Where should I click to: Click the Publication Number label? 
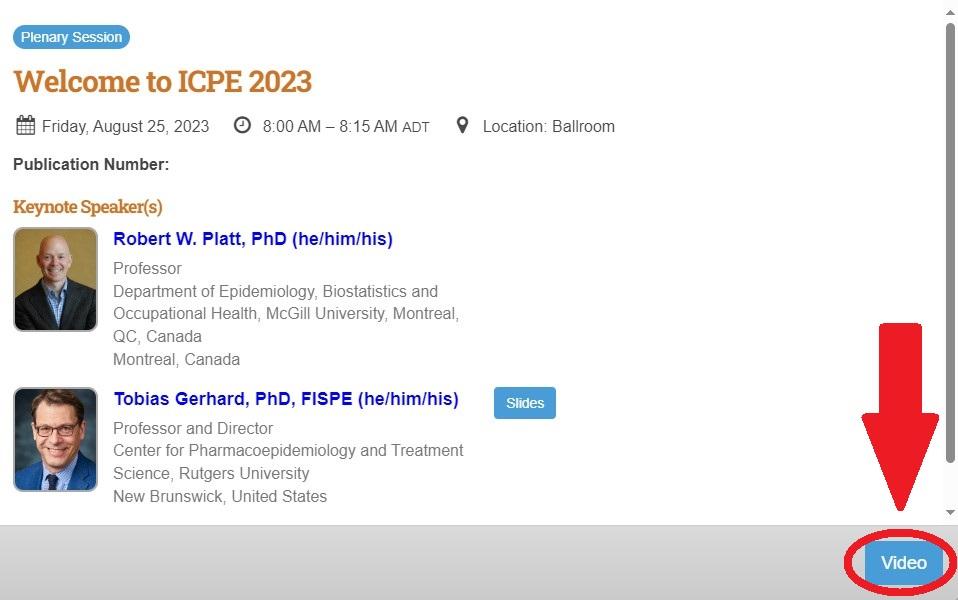(x=91, y=164)
